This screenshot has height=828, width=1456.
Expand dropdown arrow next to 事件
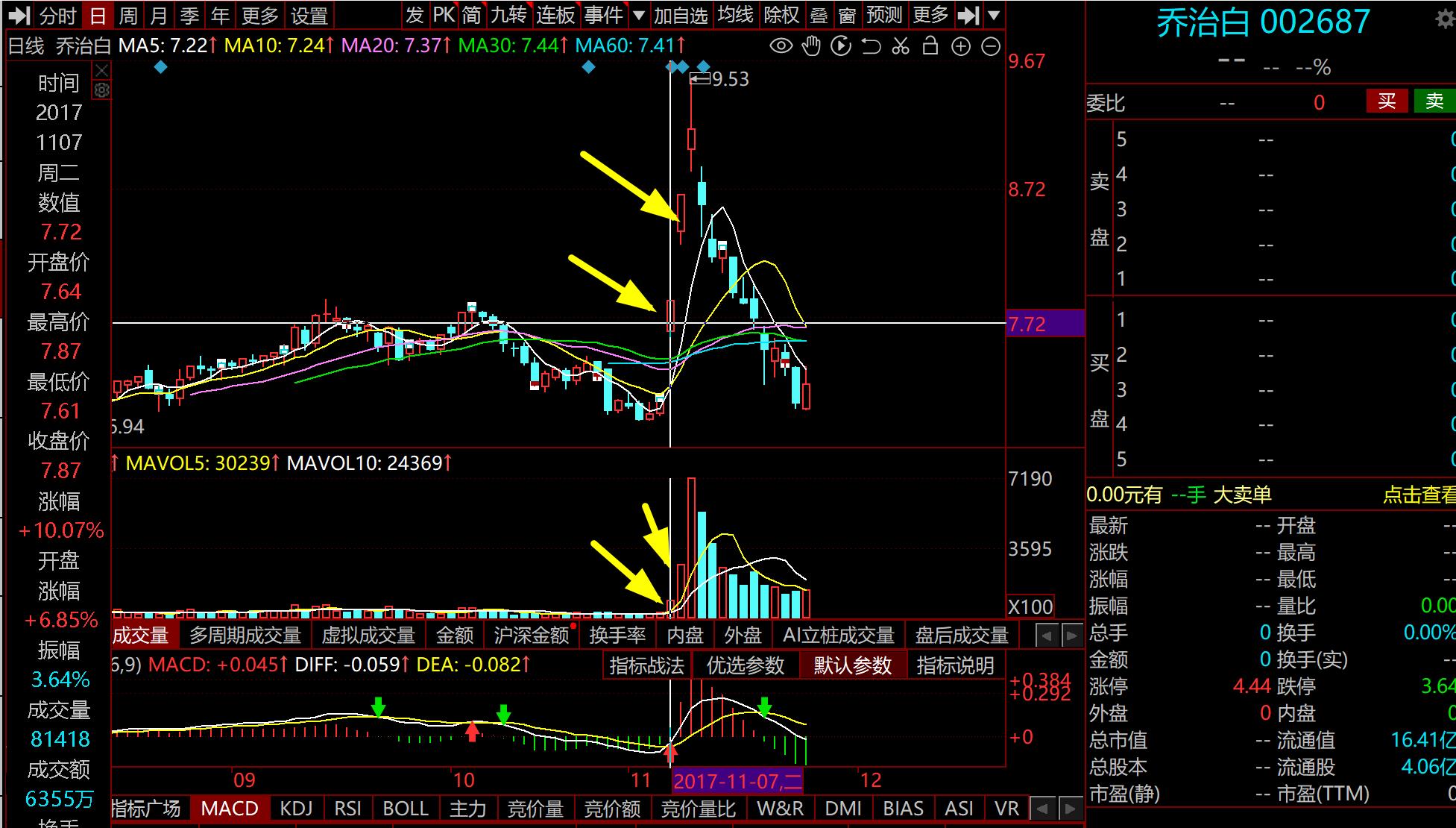tap(639, 15)
